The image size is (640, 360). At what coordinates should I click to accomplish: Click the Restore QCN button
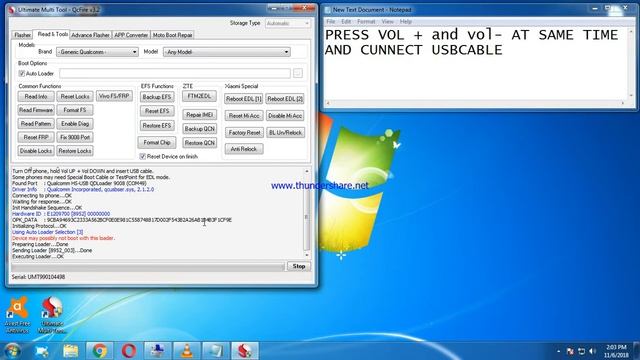coord(200,143)
